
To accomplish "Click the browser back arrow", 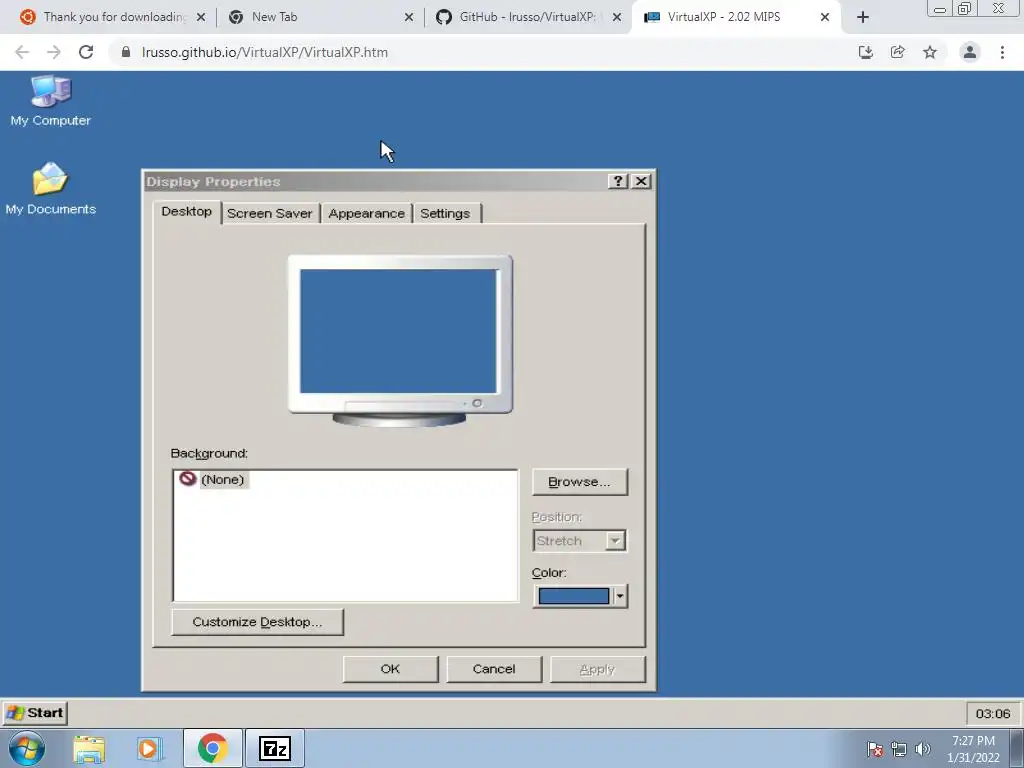I will (22, 52).
